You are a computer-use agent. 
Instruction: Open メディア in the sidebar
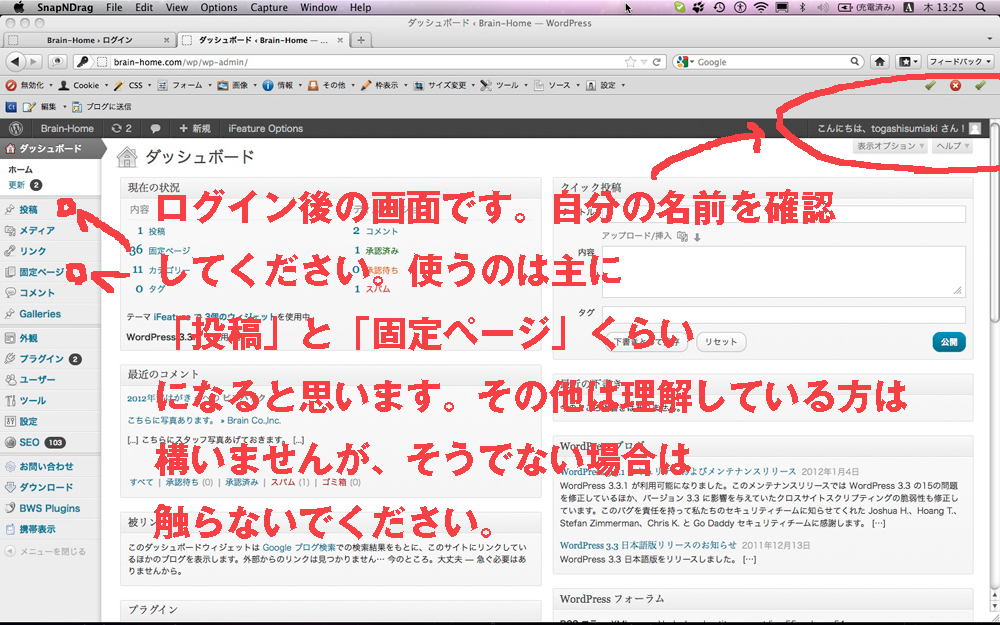36,230
